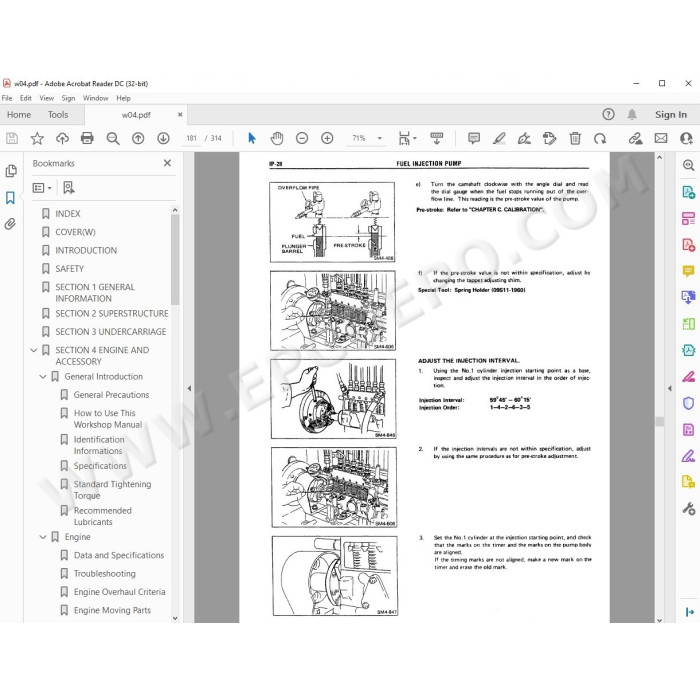Open the zoom level dropdown arrow

pos(380,138)
